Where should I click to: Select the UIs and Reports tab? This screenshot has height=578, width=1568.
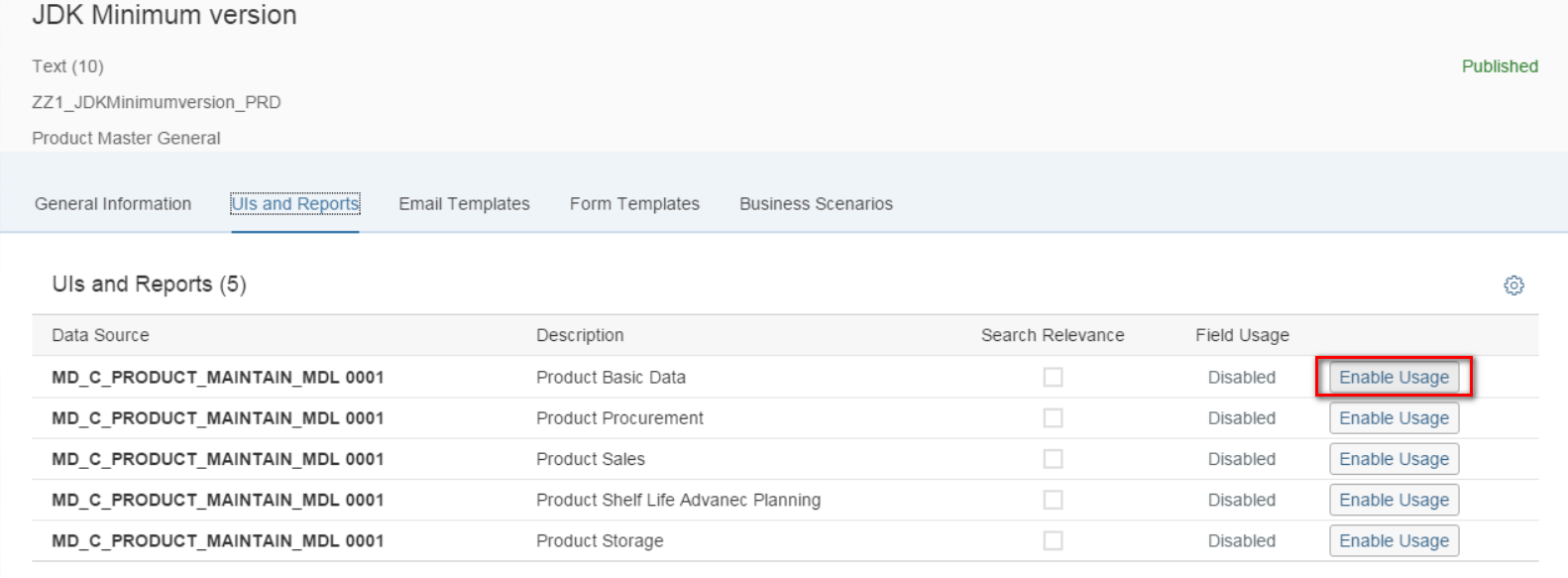coord(295,203)
